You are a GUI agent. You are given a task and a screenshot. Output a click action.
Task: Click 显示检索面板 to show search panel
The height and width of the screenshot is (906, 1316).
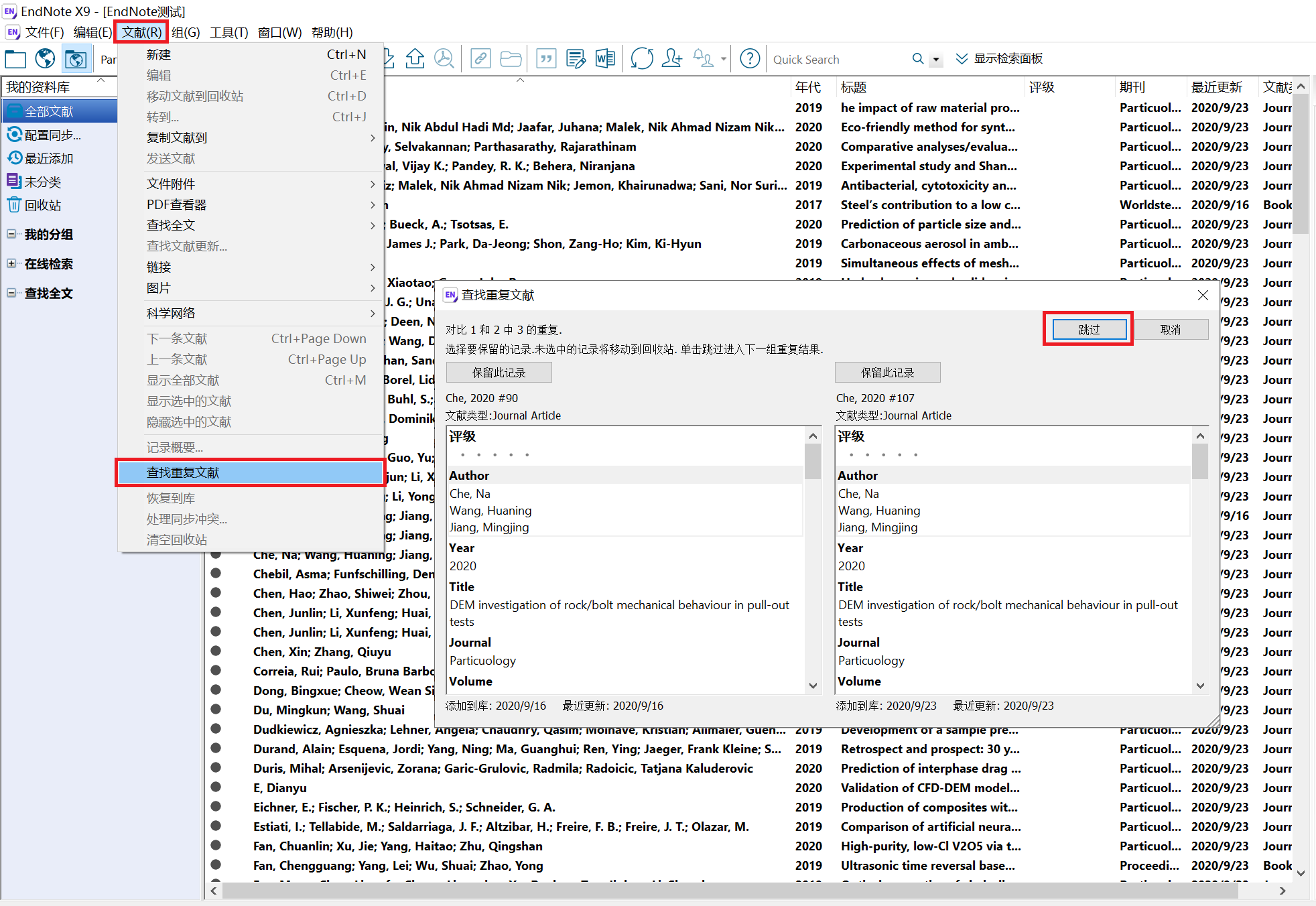999,59
